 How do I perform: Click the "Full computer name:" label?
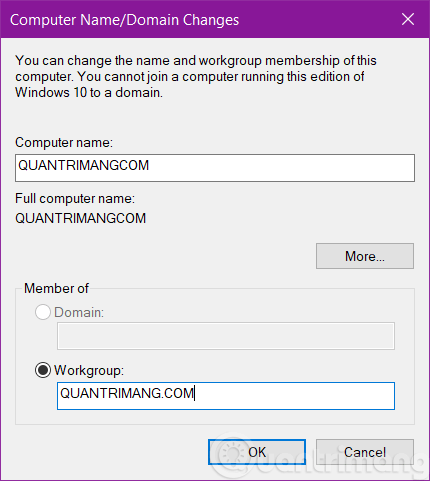click(75, 199)
